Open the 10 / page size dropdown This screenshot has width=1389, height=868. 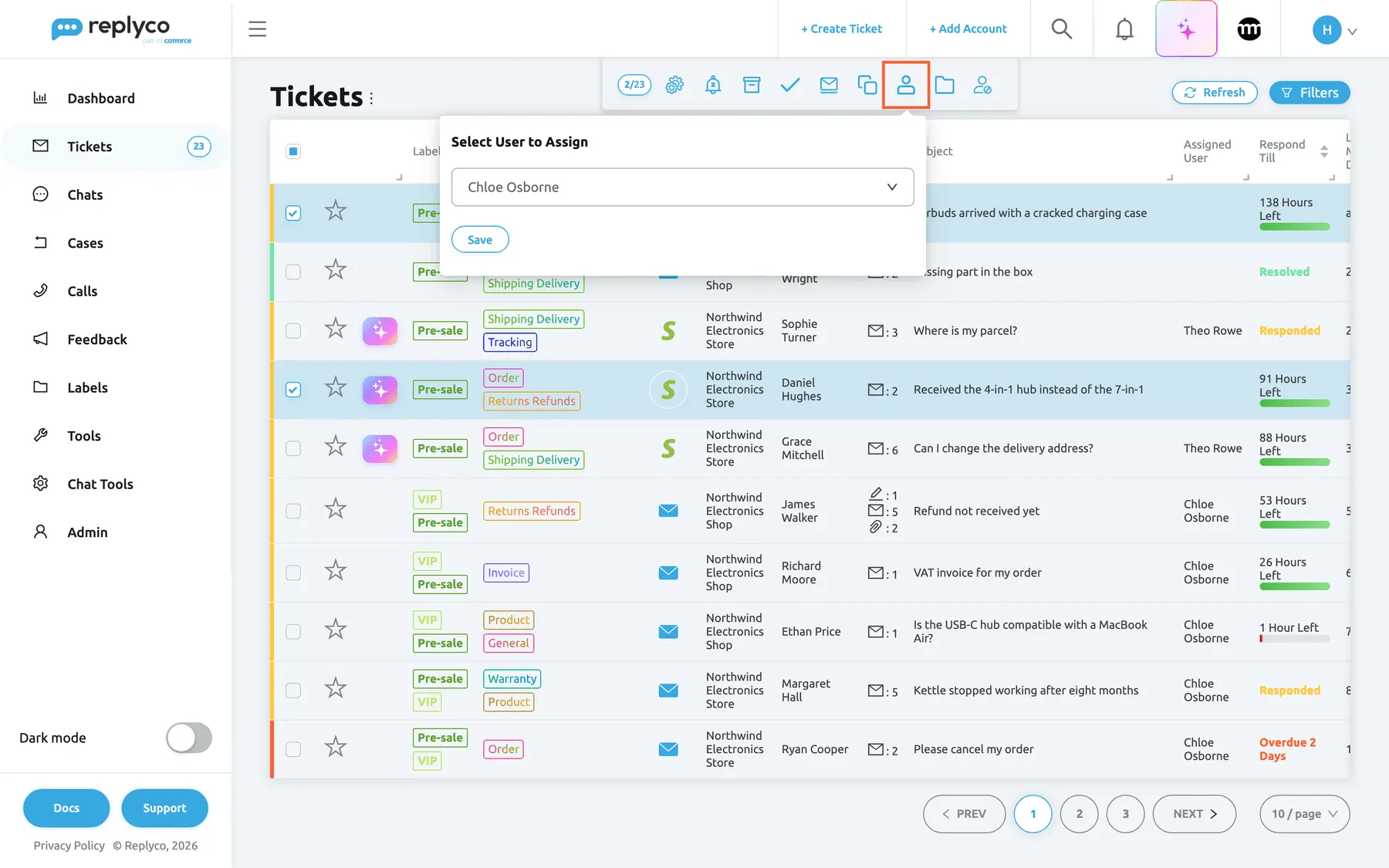[x=1305, y=814]
